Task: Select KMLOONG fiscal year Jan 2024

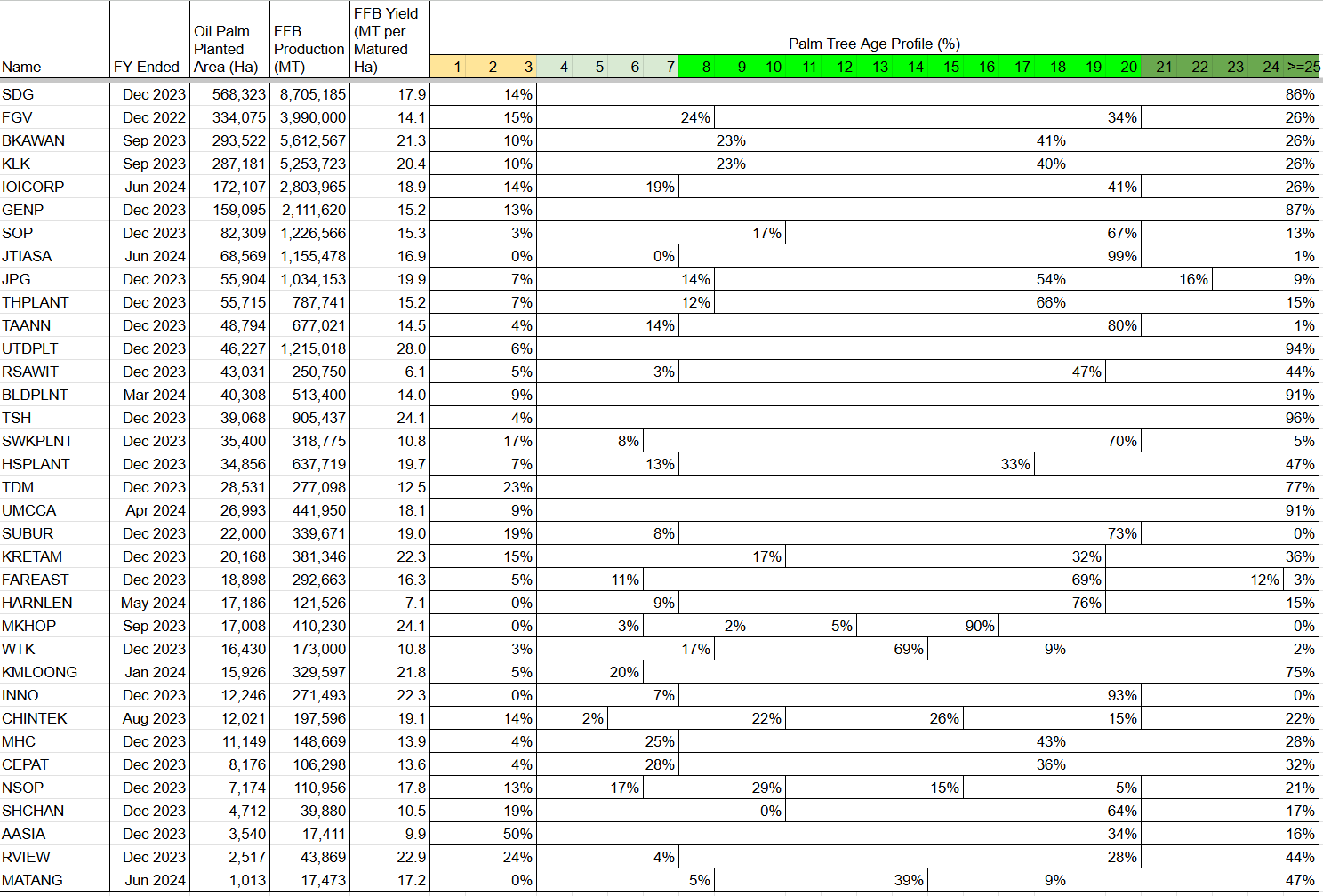Action: tap(150, 672)
